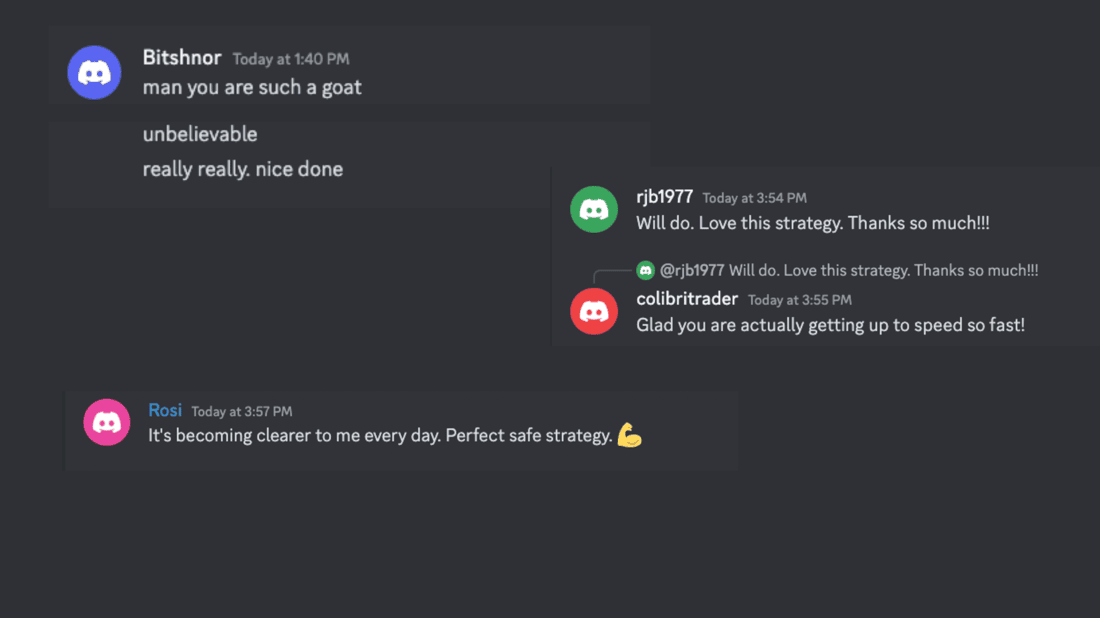Click the flexed biceps emoji
The height and width of the screenshot is (618, 1100).
pyautogui.click(x=629, y=435)
